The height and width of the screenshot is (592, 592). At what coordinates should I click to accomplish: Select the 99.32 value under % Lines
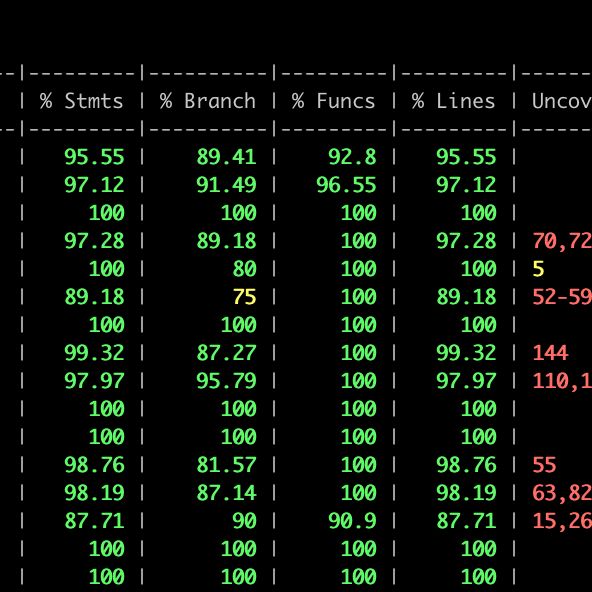coord(466,353)
